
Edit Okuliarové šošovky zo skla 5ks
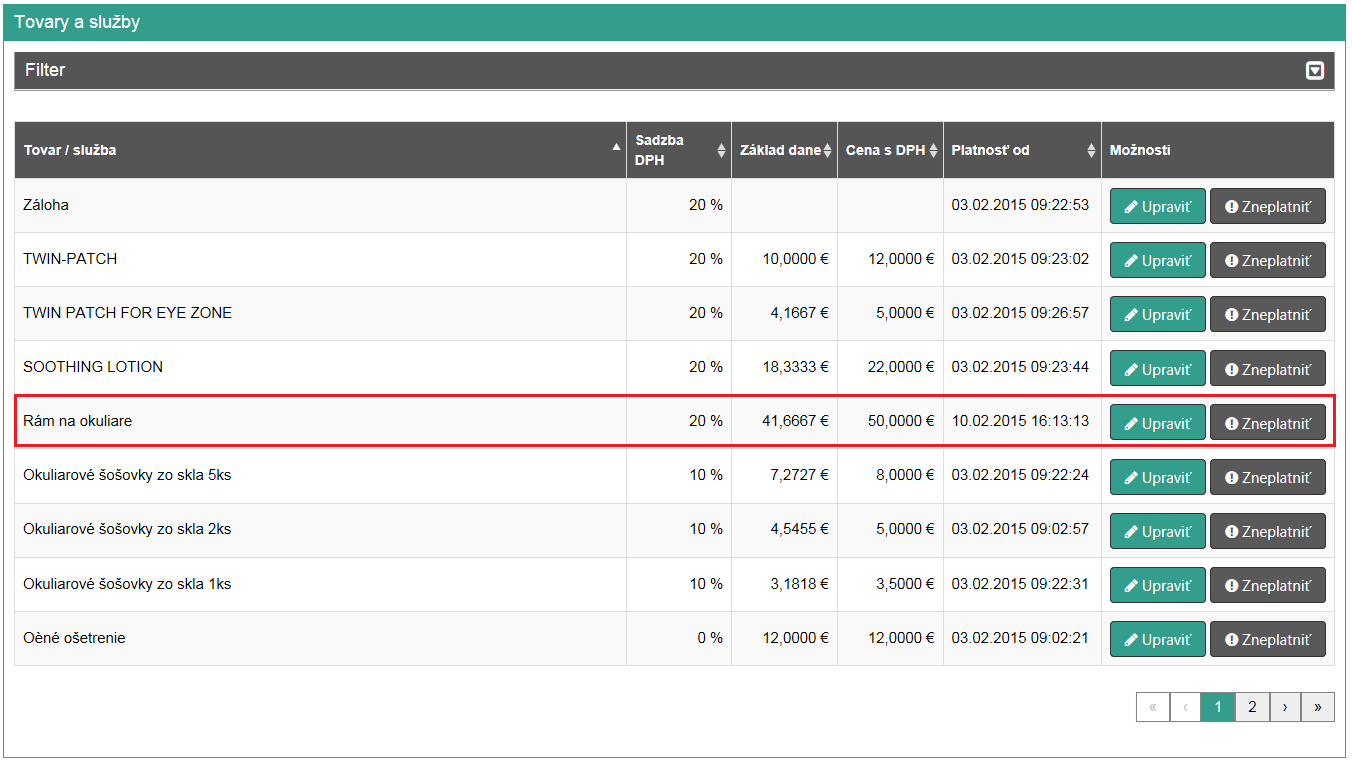pyautogui.click(x=1158, y=477)
